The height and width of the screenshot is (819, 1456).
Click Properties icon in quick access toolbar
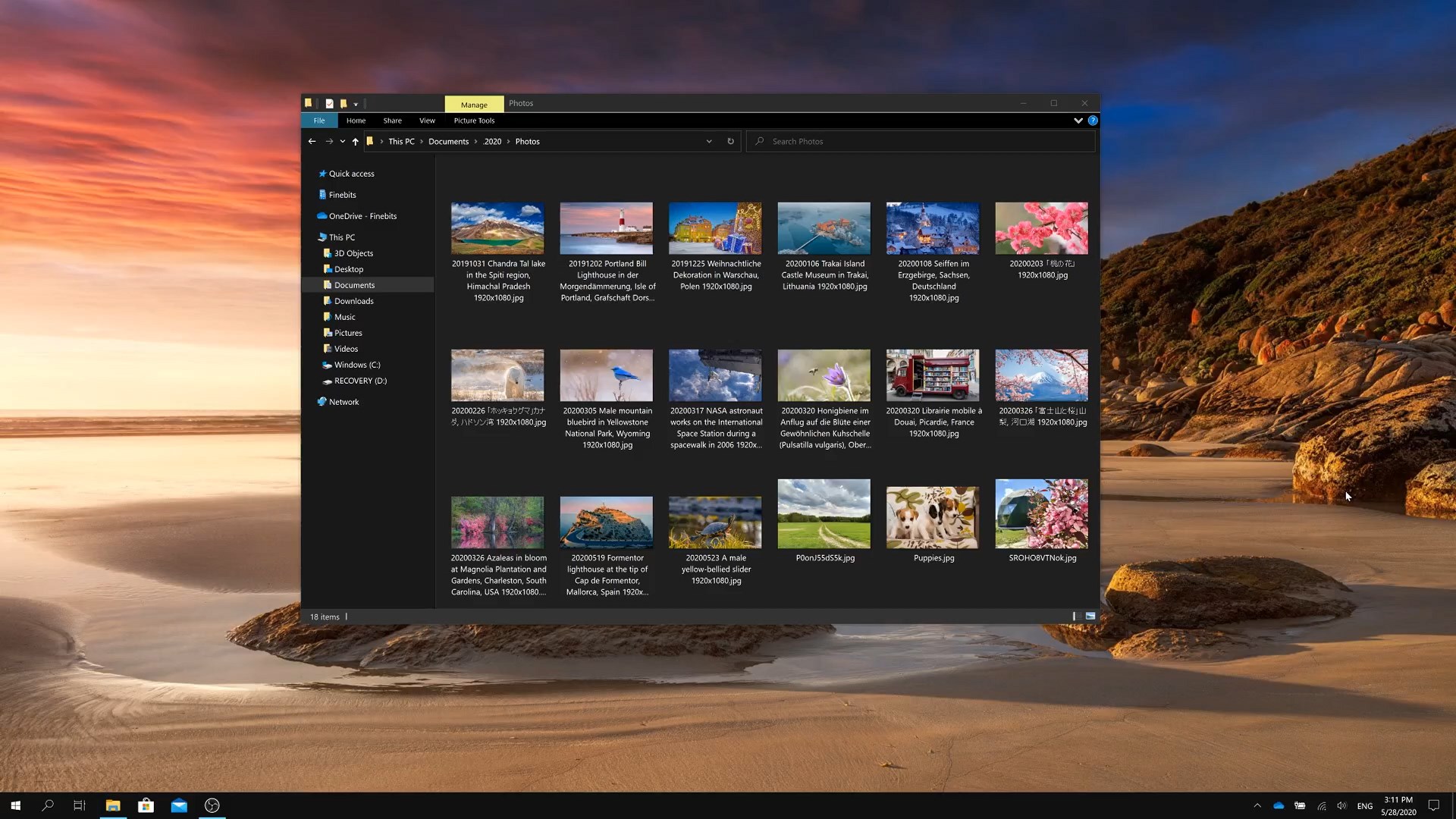coord(329,103)
